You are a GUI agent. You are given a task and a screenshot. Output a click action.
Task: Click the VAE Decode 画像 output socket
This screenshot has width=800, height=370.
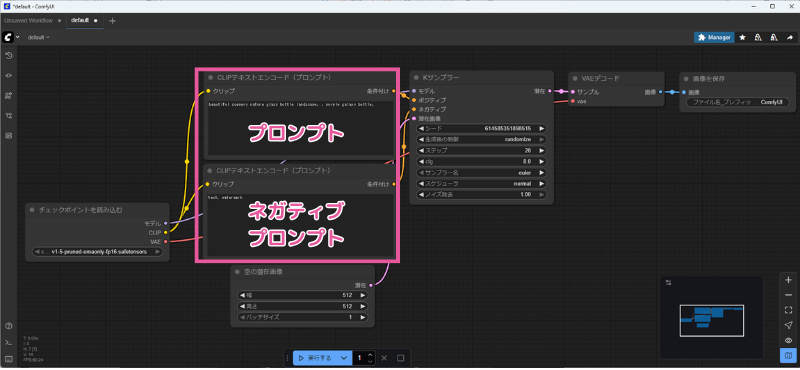pos(661,92)
